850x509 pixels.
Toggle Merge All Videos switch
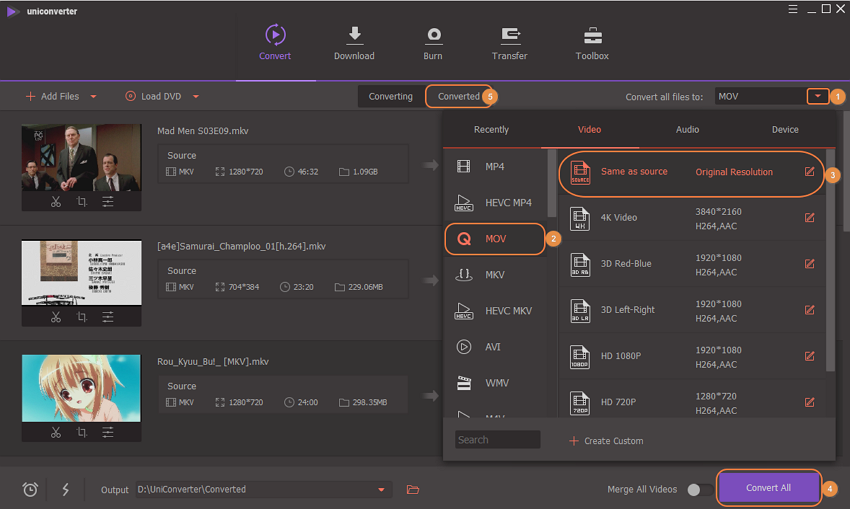(x=700, y=489)
